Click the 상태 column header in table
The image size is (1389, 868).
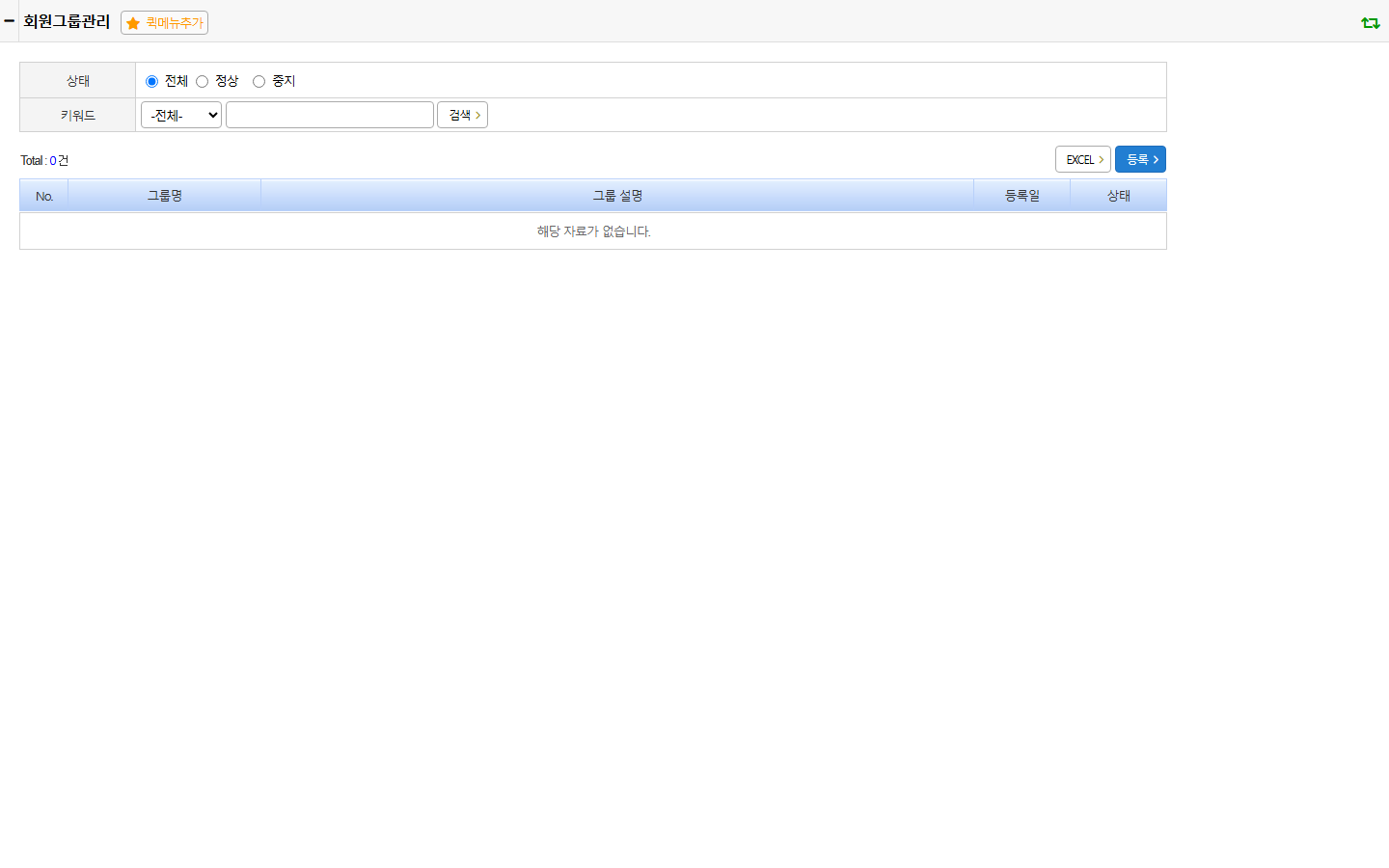coord(1119,196)
